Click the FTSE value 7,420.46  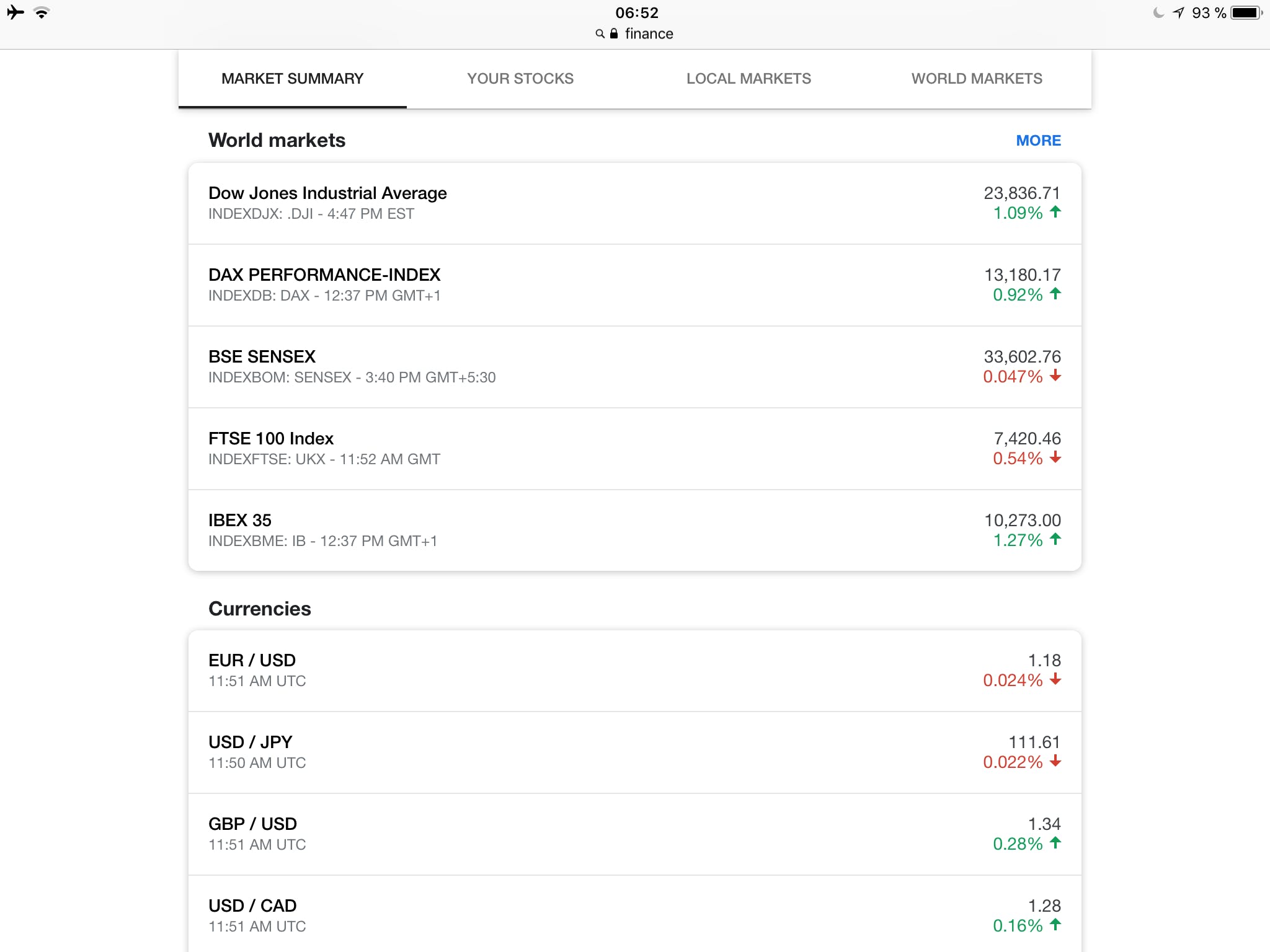tap(1027, 439)
